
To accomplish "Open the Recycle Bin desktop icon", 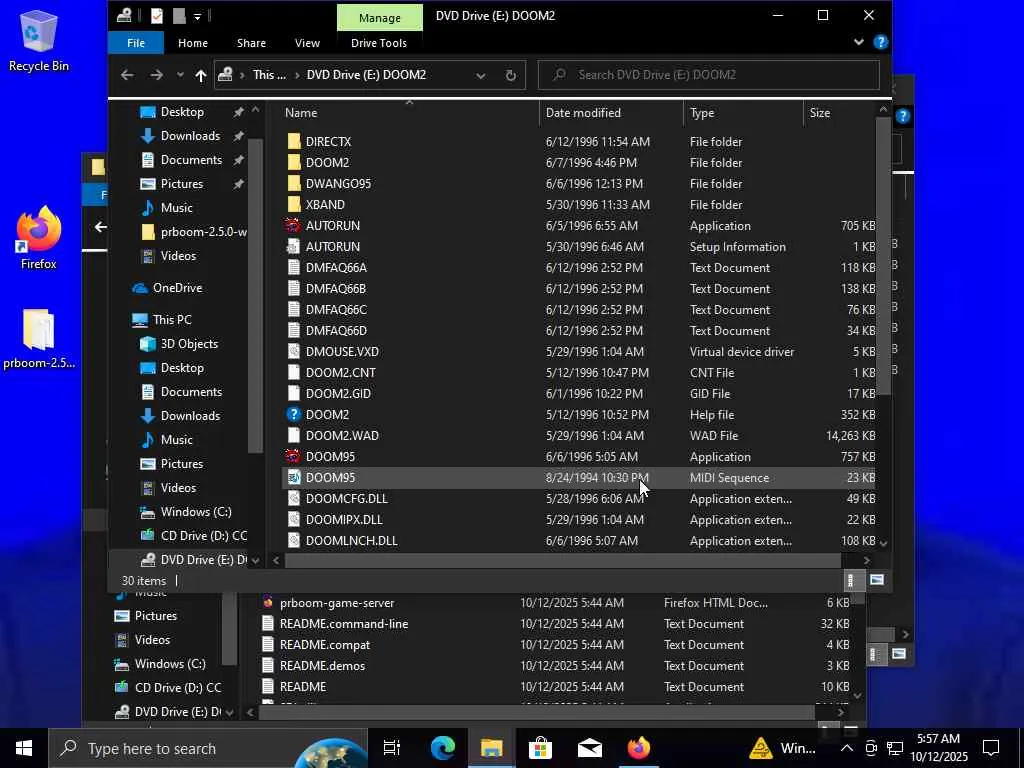I will (x=39, y=40).
